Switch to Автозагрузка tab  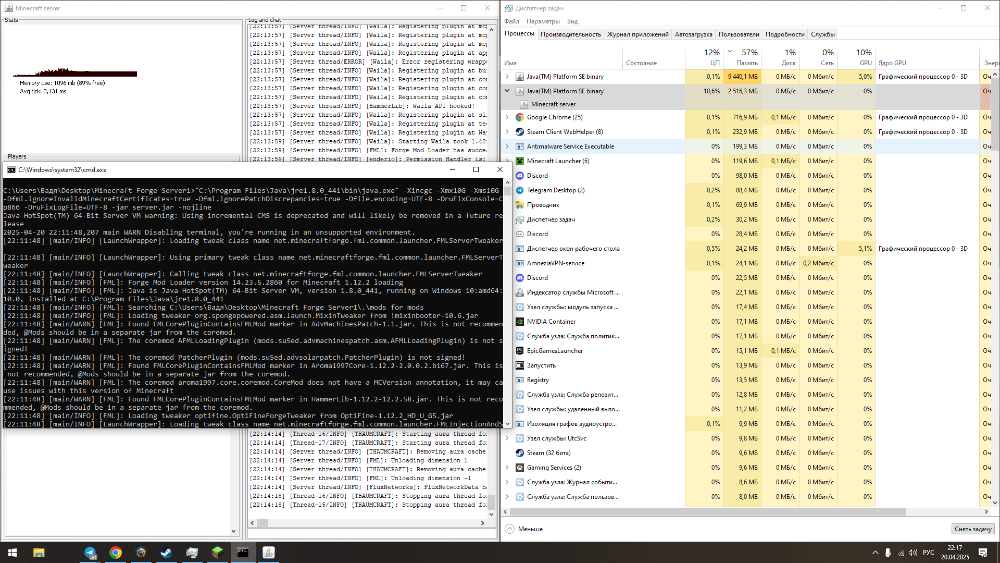pyautogui.click(x=693, y=34)
